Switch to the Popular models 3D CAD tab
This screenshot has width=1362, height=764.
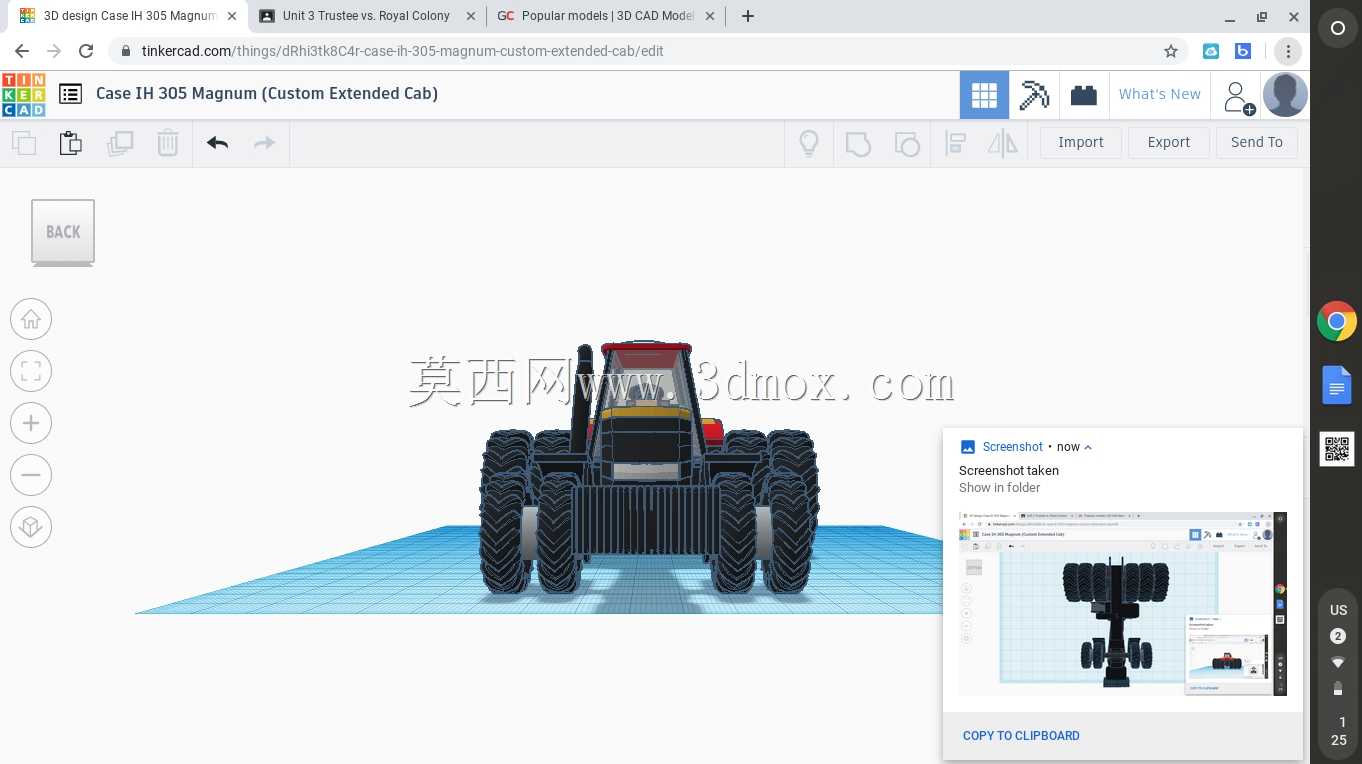point(608,16)
